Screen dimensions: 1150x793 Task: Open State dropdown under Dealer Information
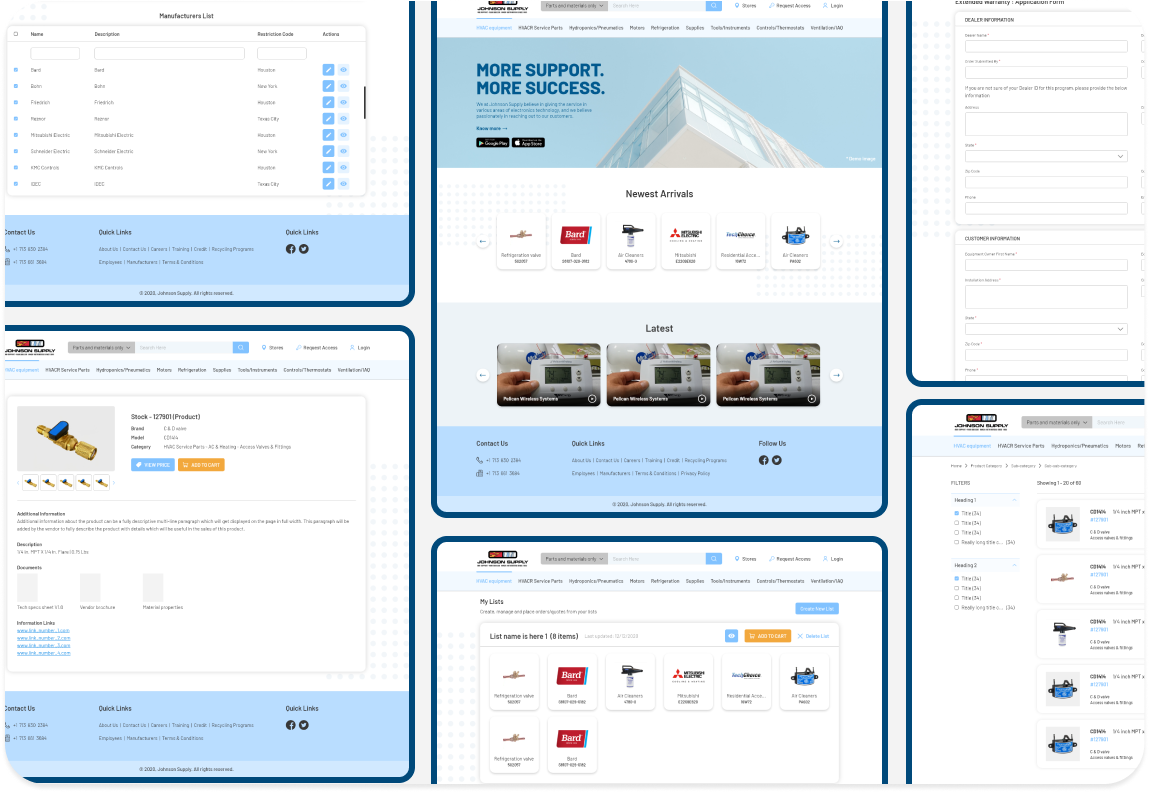click(1046, 156)
